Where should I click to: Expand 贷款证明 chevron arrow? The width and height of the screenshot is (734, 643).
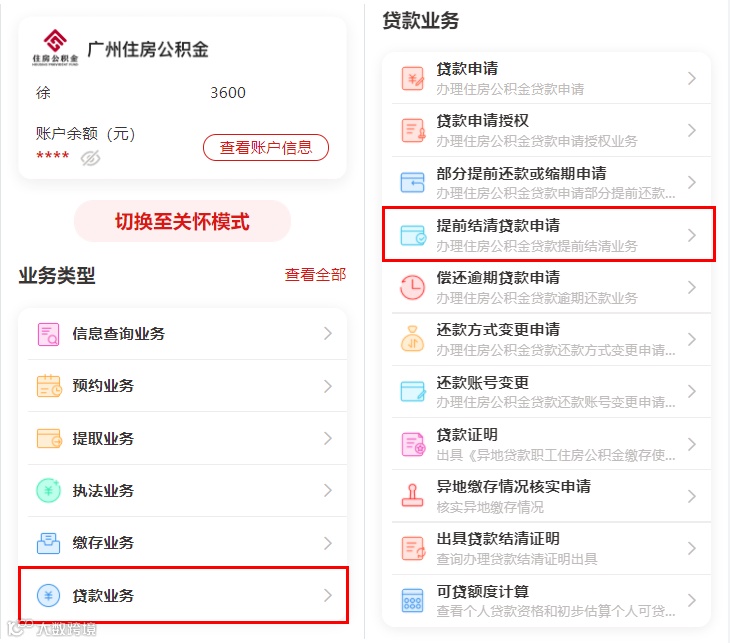[691, 444]
